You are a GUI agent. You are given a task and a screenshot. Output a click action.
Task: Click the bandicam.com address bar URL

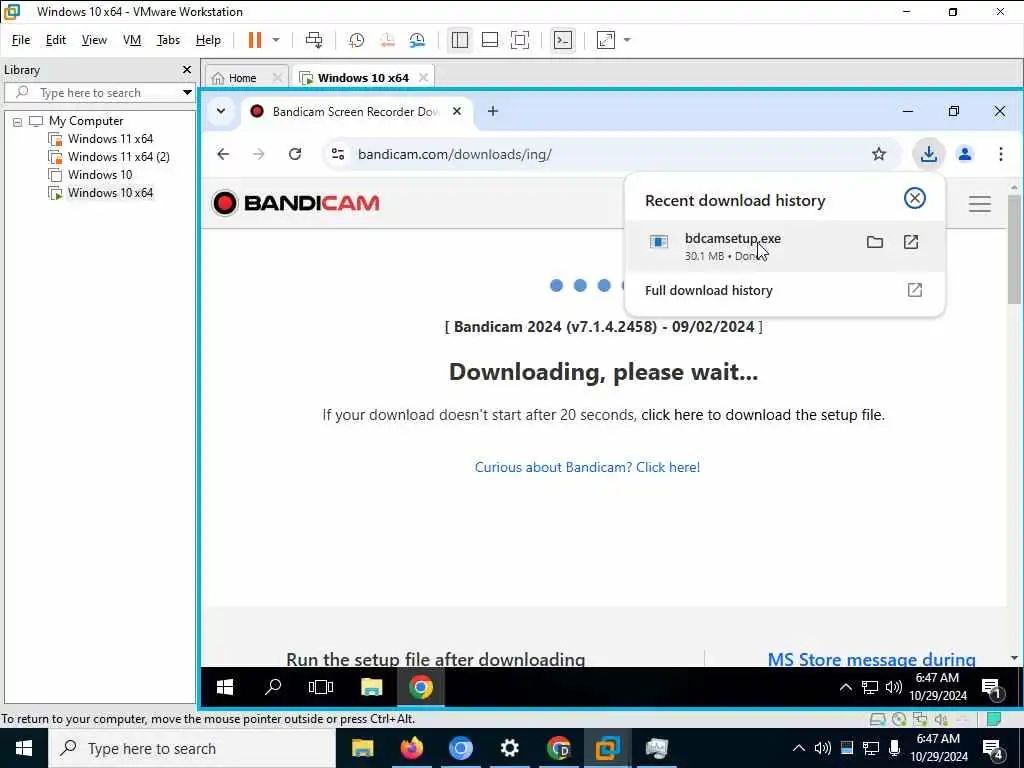[455, 154]
